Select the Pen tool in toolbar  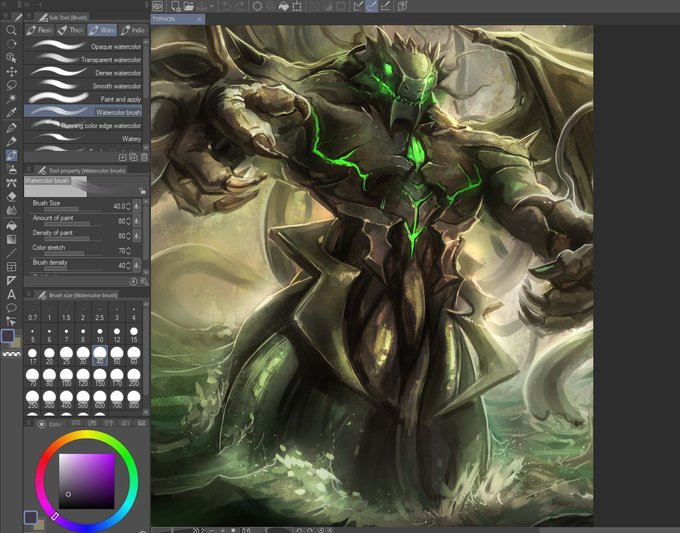click(x=11, y=128)
